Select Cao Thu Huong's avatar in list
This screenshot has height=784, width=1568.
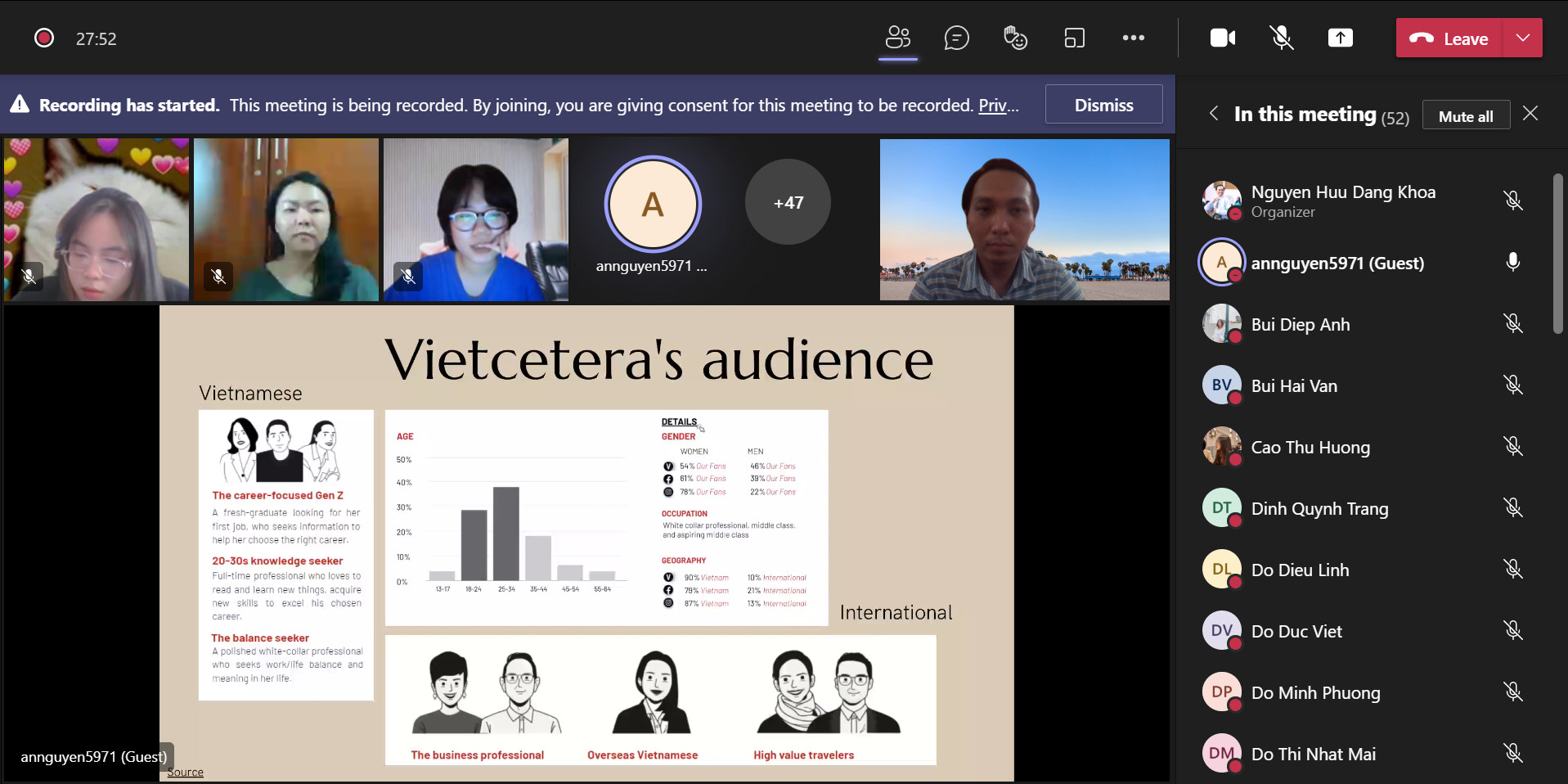[x=1222, y=446]
